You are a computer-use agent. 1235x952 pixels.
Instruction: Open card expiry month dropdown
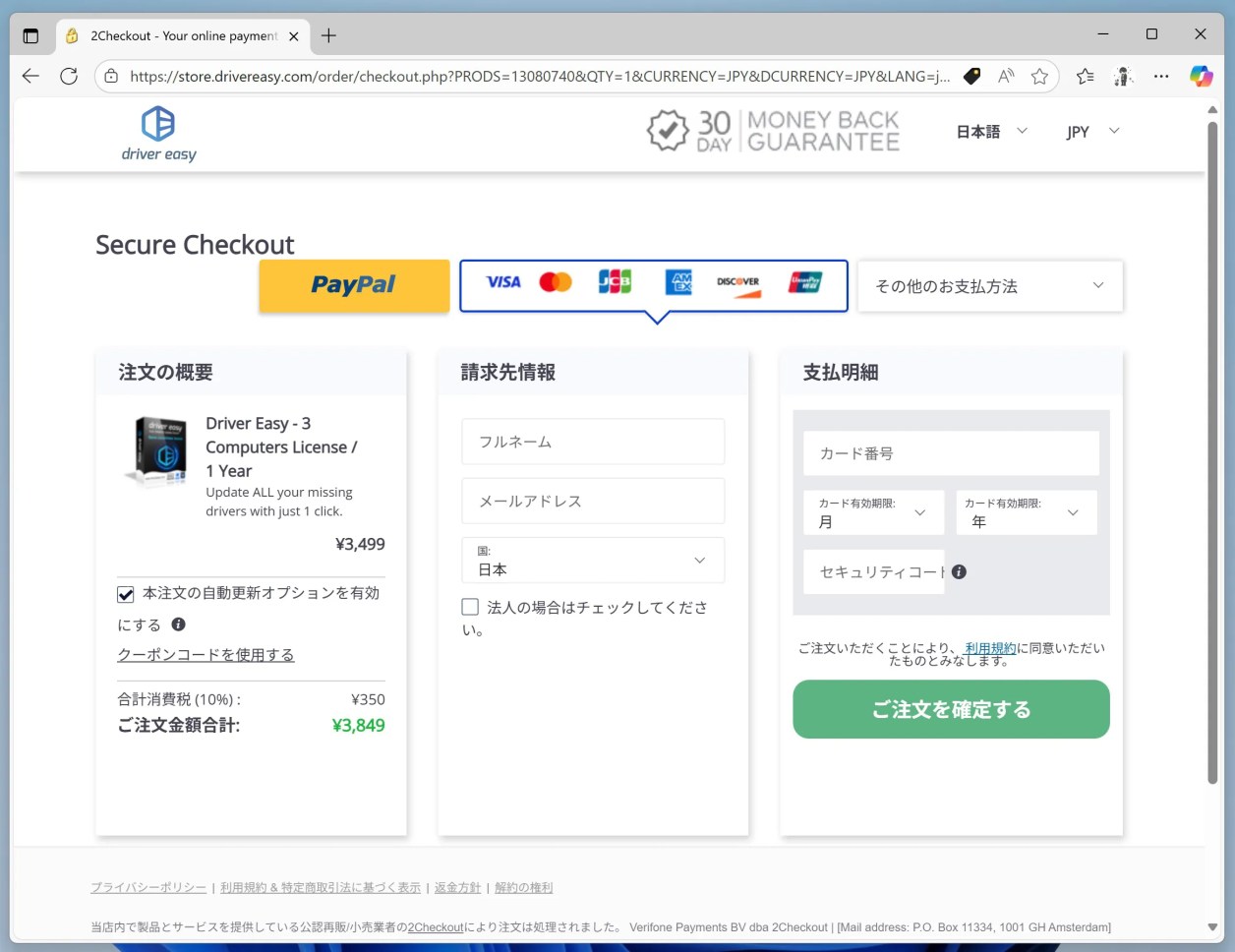(873, 512)
